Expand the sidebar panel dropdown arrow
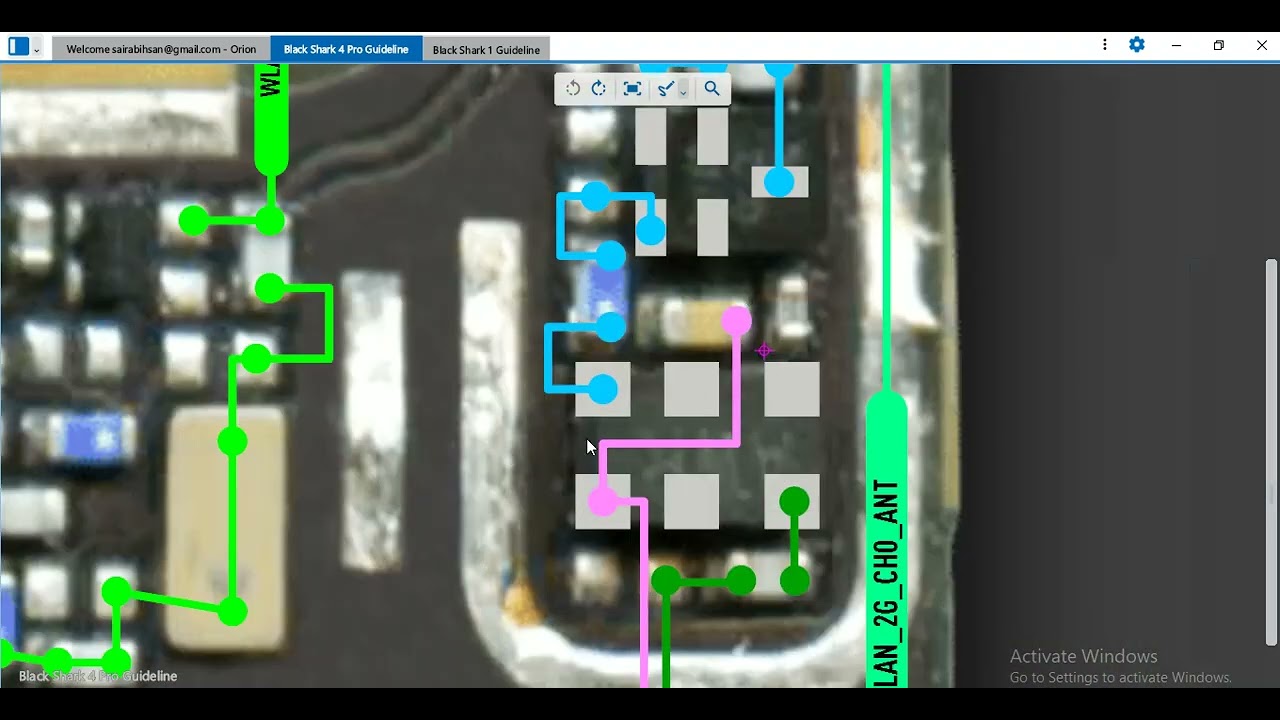 [37, 48]
